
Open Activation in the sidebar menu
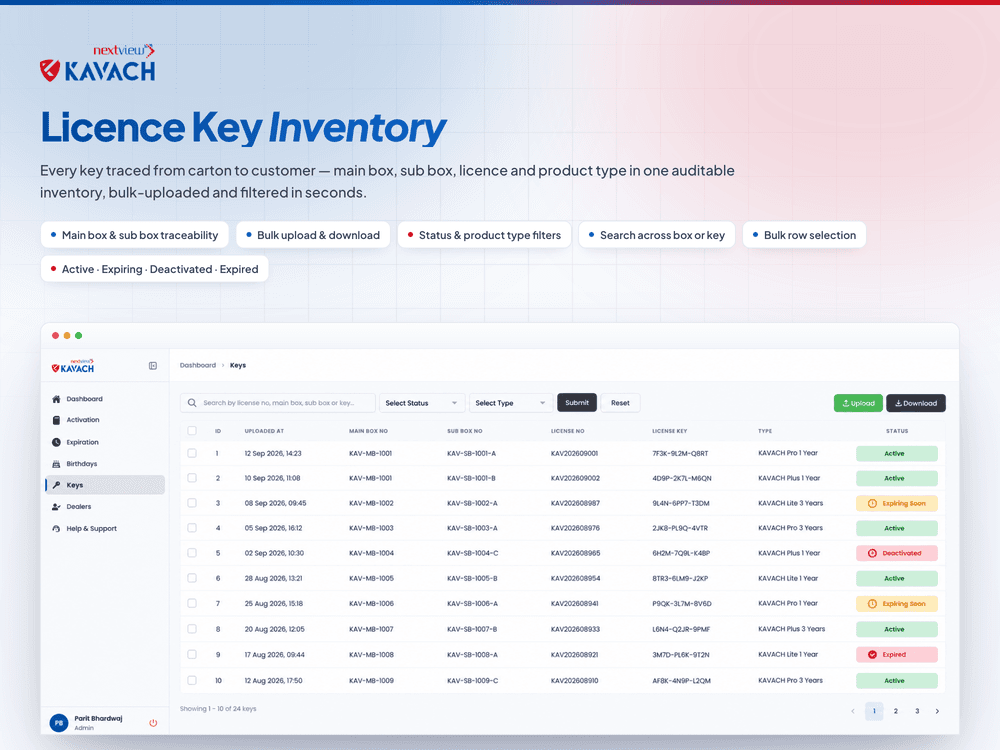(x=105, y=420)
